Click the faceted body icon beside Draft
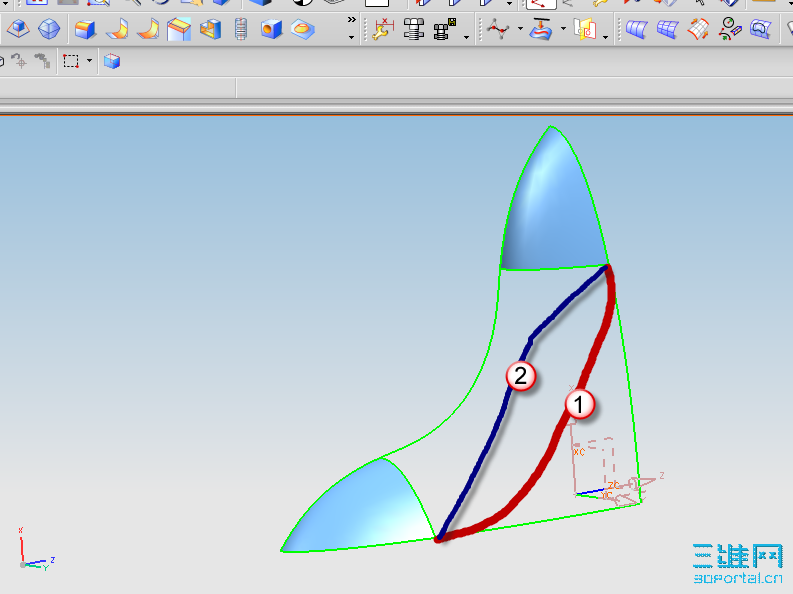 (49, 29)
